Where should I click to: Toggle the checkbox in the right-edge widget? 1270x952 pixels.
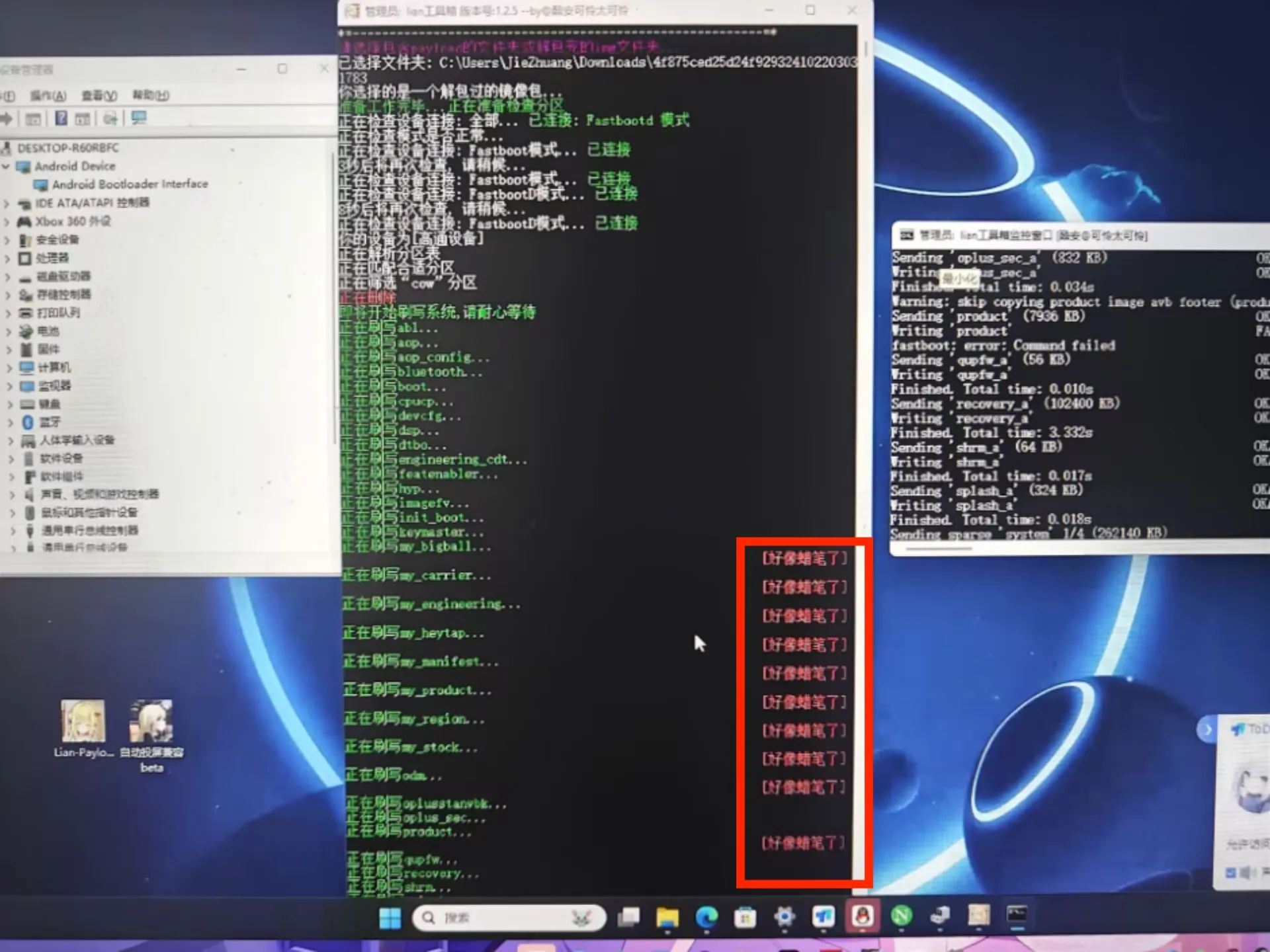tap(1231, 873)
